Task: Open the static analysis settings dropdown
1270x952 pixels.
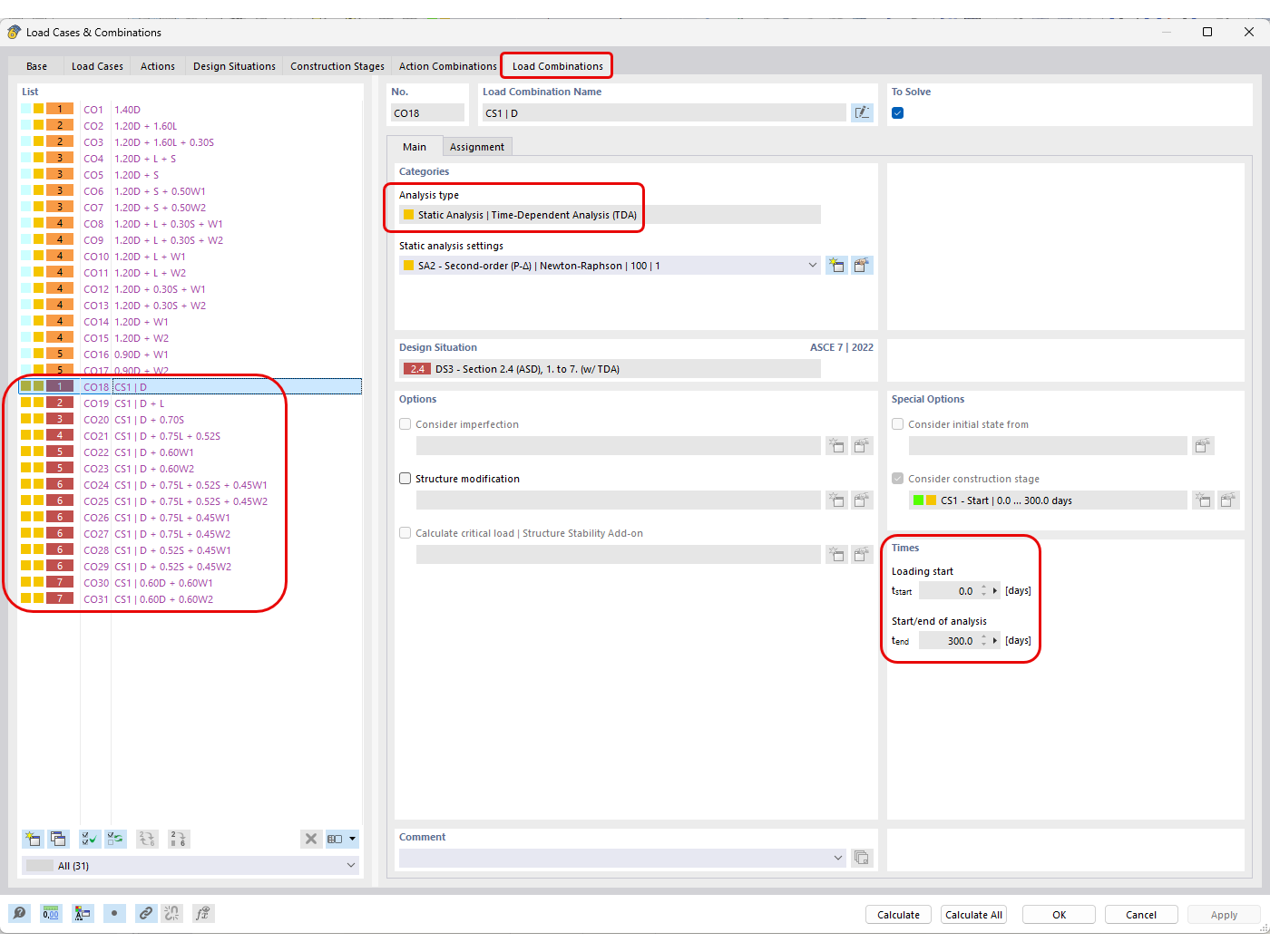Action: click(x=813, y=265)
